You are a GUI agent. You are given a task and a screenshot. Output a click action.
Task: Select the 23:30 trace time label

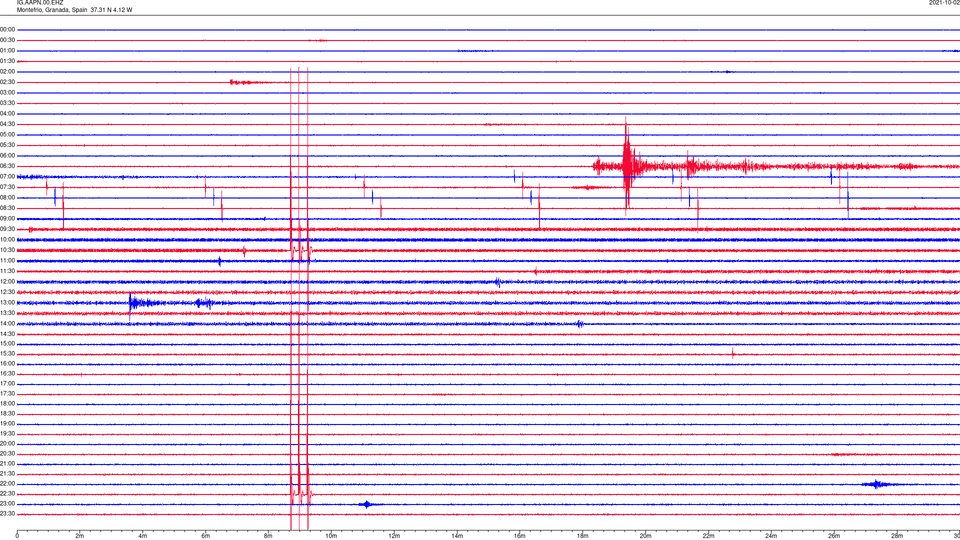click(x=8, y=514)
